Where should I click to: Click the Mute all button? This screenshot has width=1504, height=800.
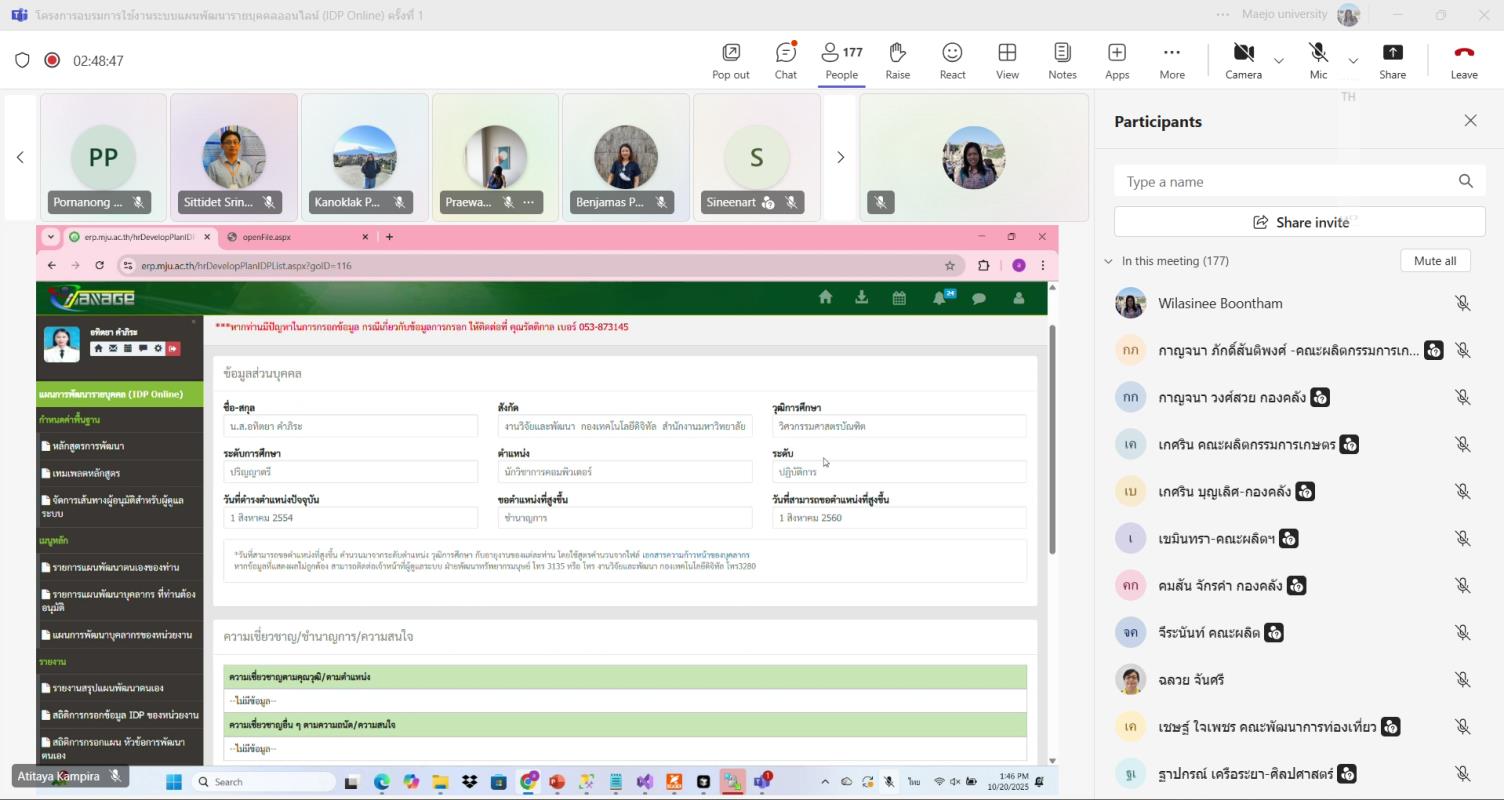tap(1434, 261)
